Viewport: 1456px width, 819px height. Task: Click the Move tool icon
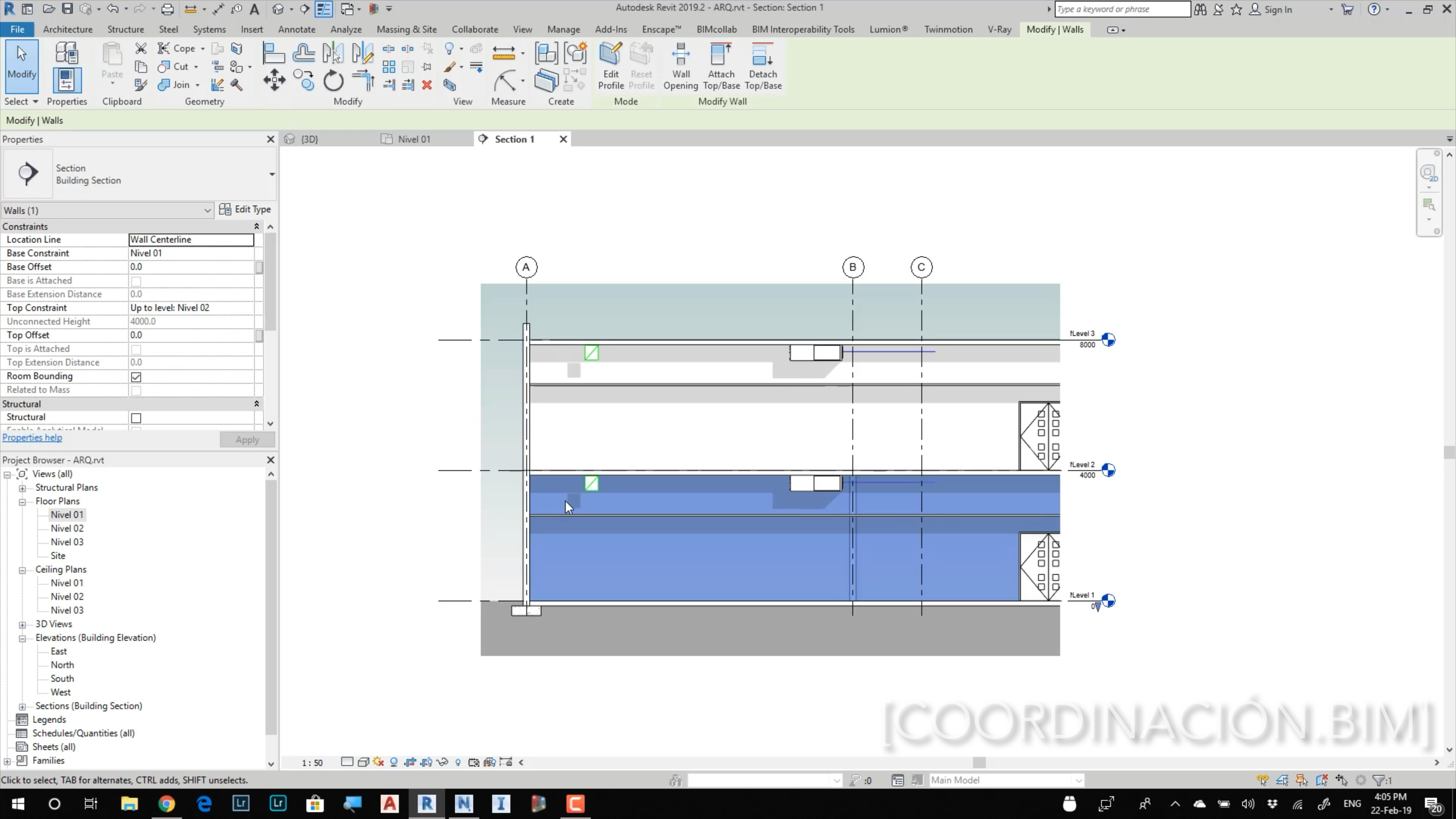(x=274, y=80)
